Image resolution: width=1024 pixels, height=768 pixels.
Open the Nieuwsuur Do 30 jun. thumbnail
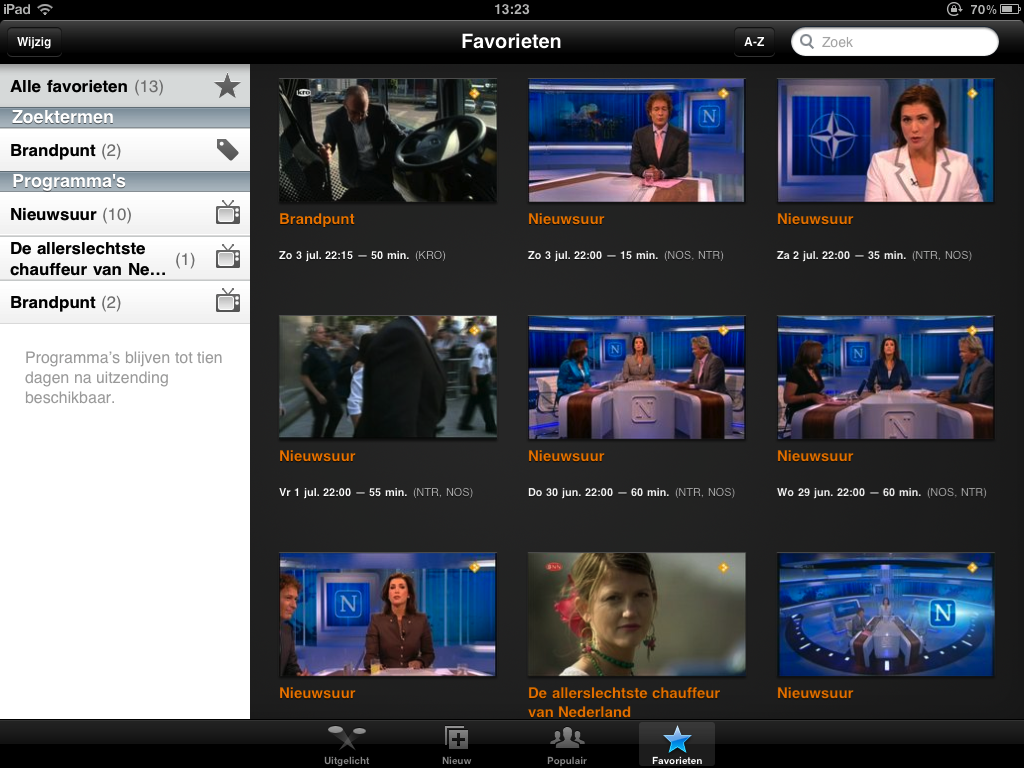(637, 377)
